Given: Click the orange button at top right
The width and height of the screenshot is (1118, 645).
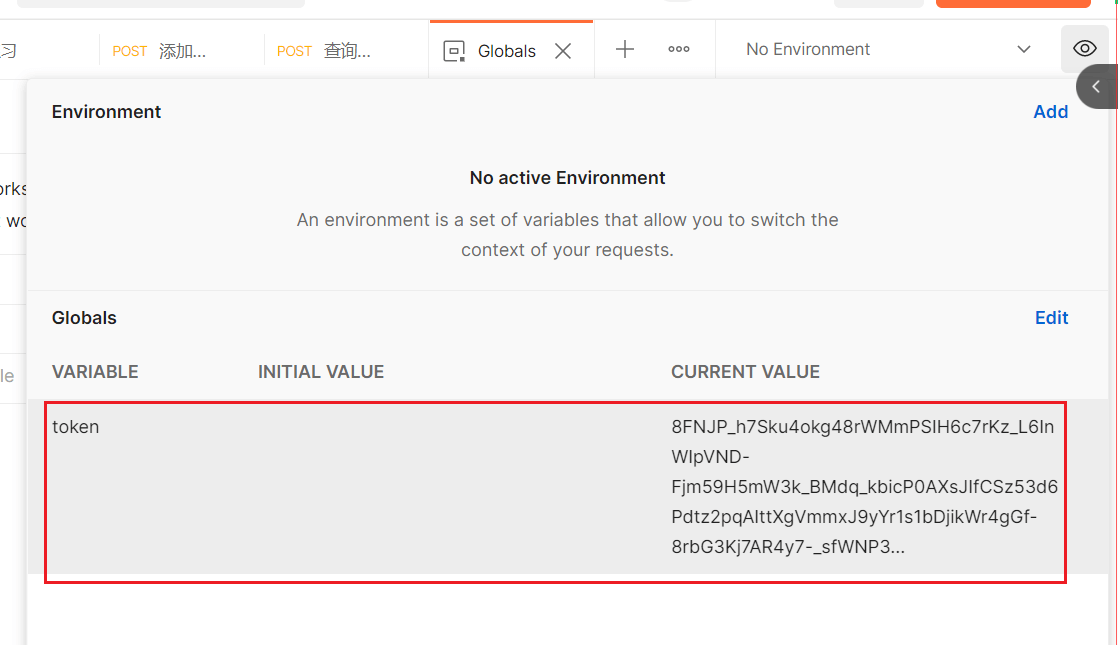Looking at the screenshot, I should [1012, 4].
